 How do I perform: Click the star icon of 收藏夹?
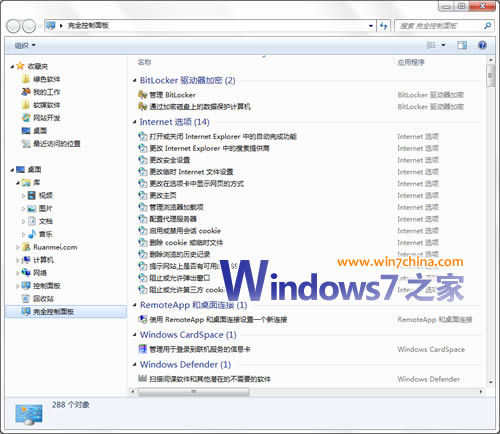coord(20,66)
